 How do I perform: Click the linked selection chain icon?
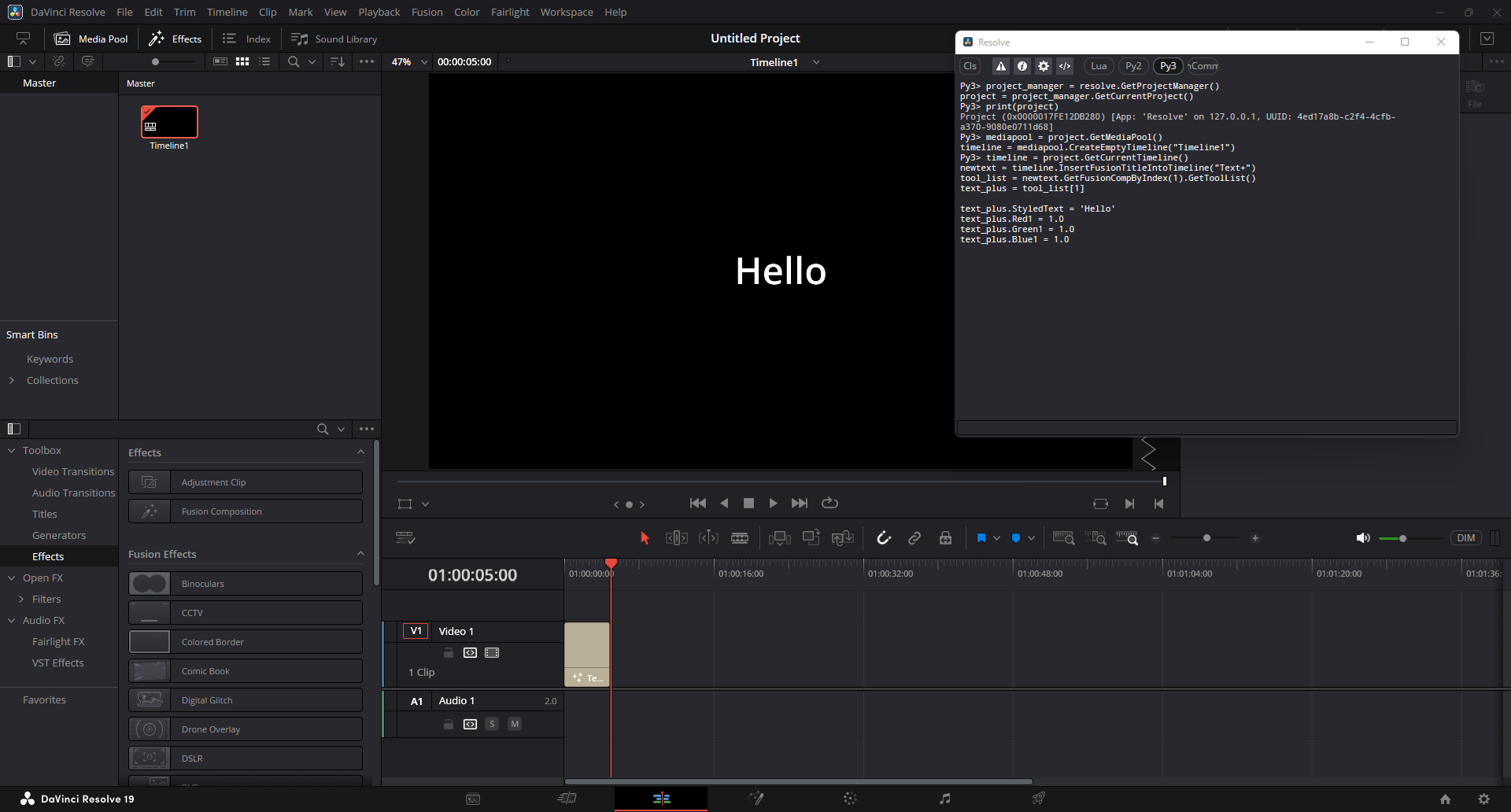pyautogui.click(x=914, y=538)
